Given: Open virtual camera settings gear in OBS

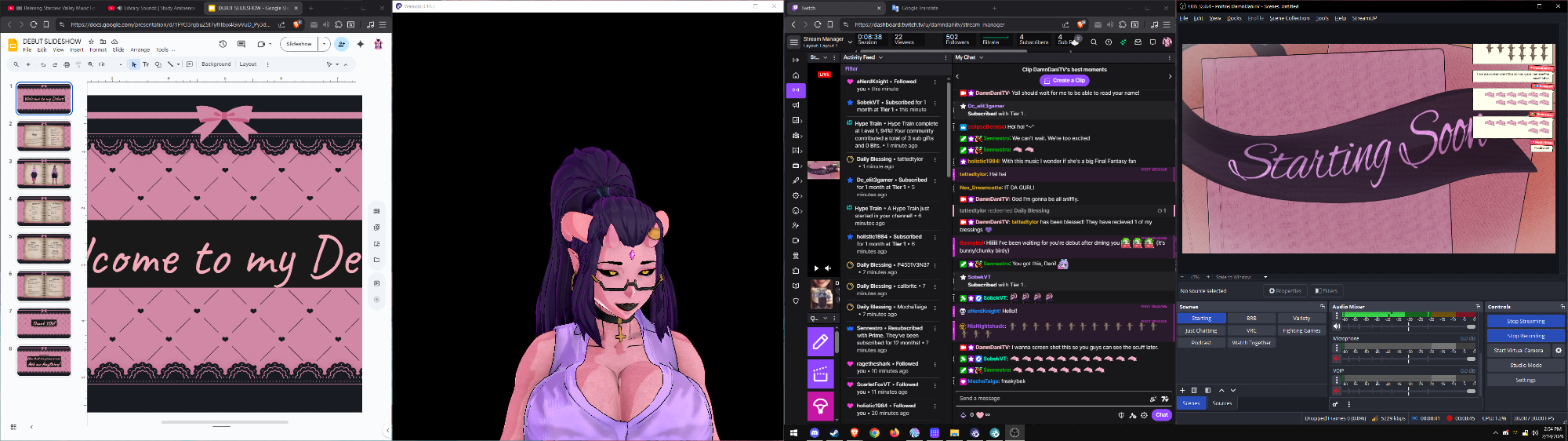Looking at the screenshot, I should click(x=1559, y=351).
